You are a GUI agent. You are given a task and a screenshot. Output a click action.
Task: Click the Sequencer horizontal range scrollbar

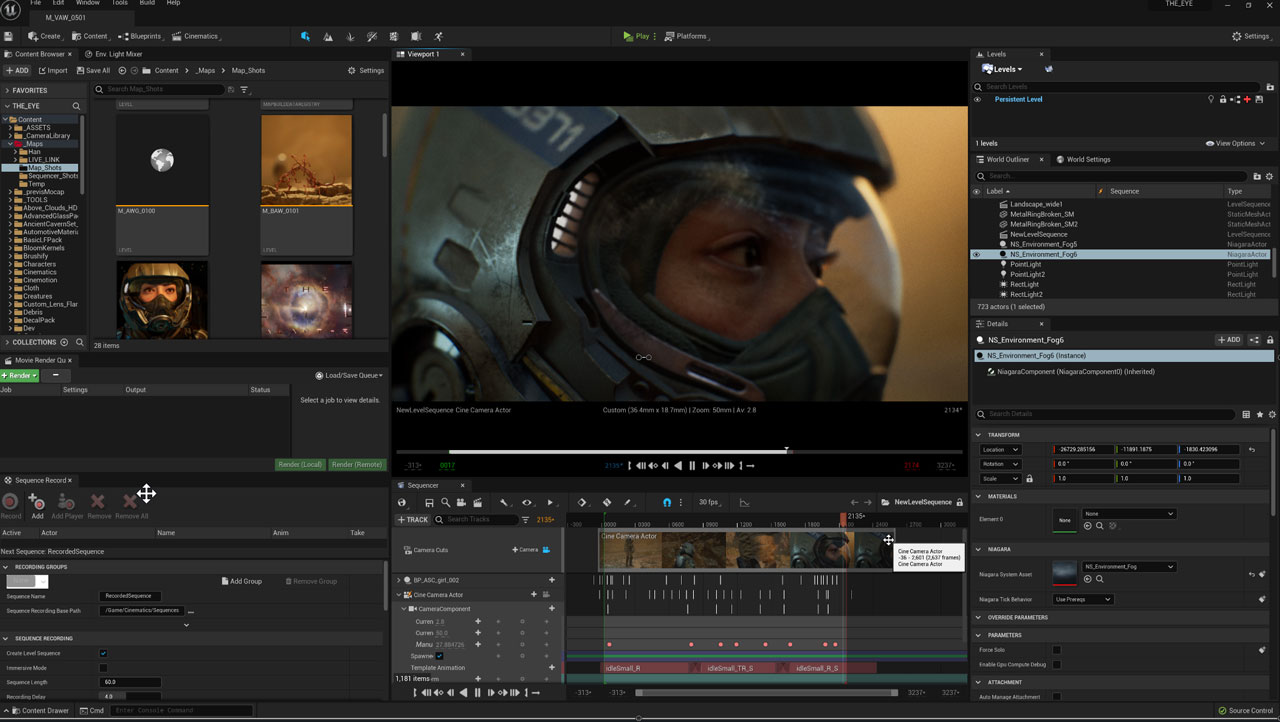pyautogui.click(x=766, y=692)
